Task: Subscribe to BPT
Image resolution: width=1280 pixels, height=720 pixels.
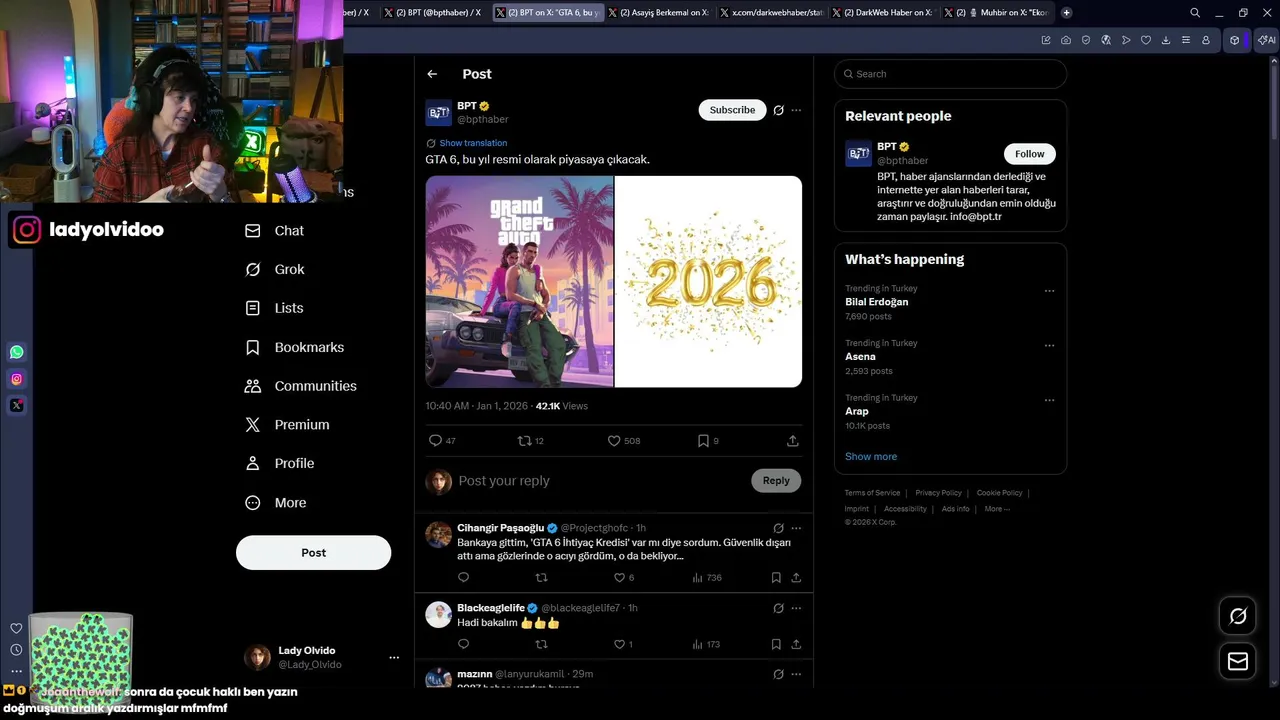Action: click(732, 110)
